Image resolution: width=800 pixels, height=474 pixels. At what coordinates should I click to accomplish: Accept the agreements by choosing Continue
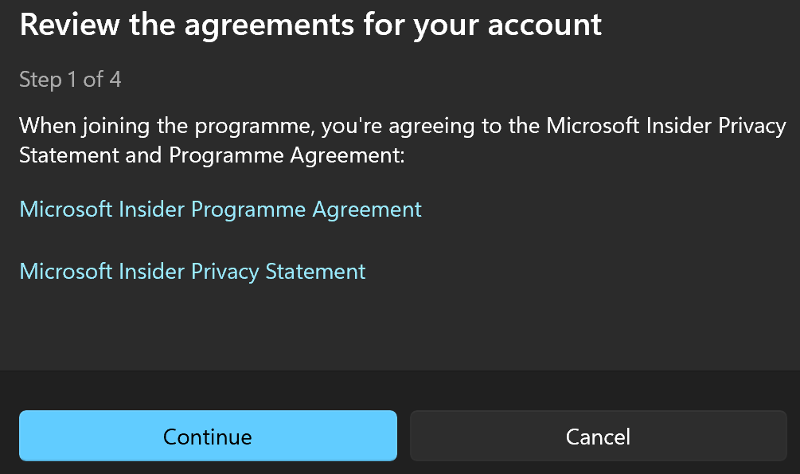click(x=208, y=436)
